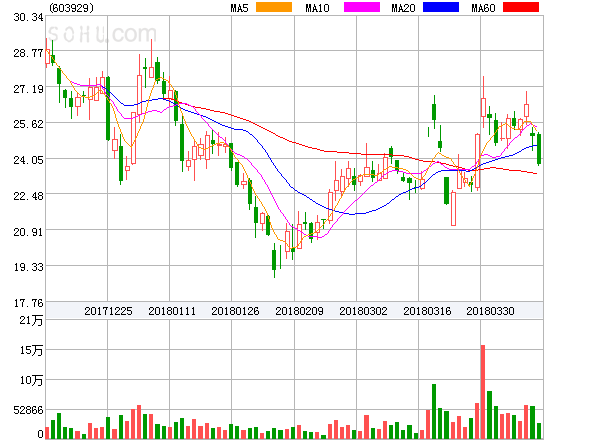Viewport: 600px width, 440px height.
Task: Click the 20.91 price axis label
Action: 28,232
